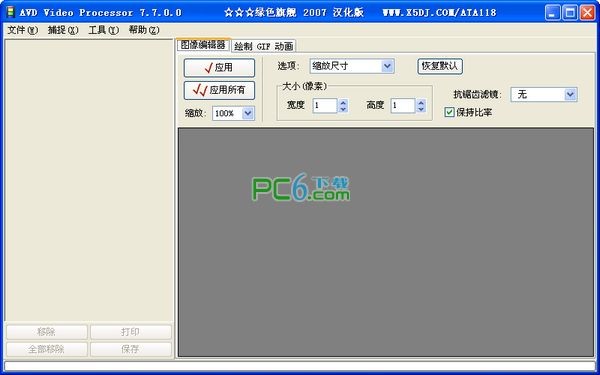Click the disabled 保存 button
Image resolution: width=600 pixels, height=375 pixels.
[x=130, y=349]
